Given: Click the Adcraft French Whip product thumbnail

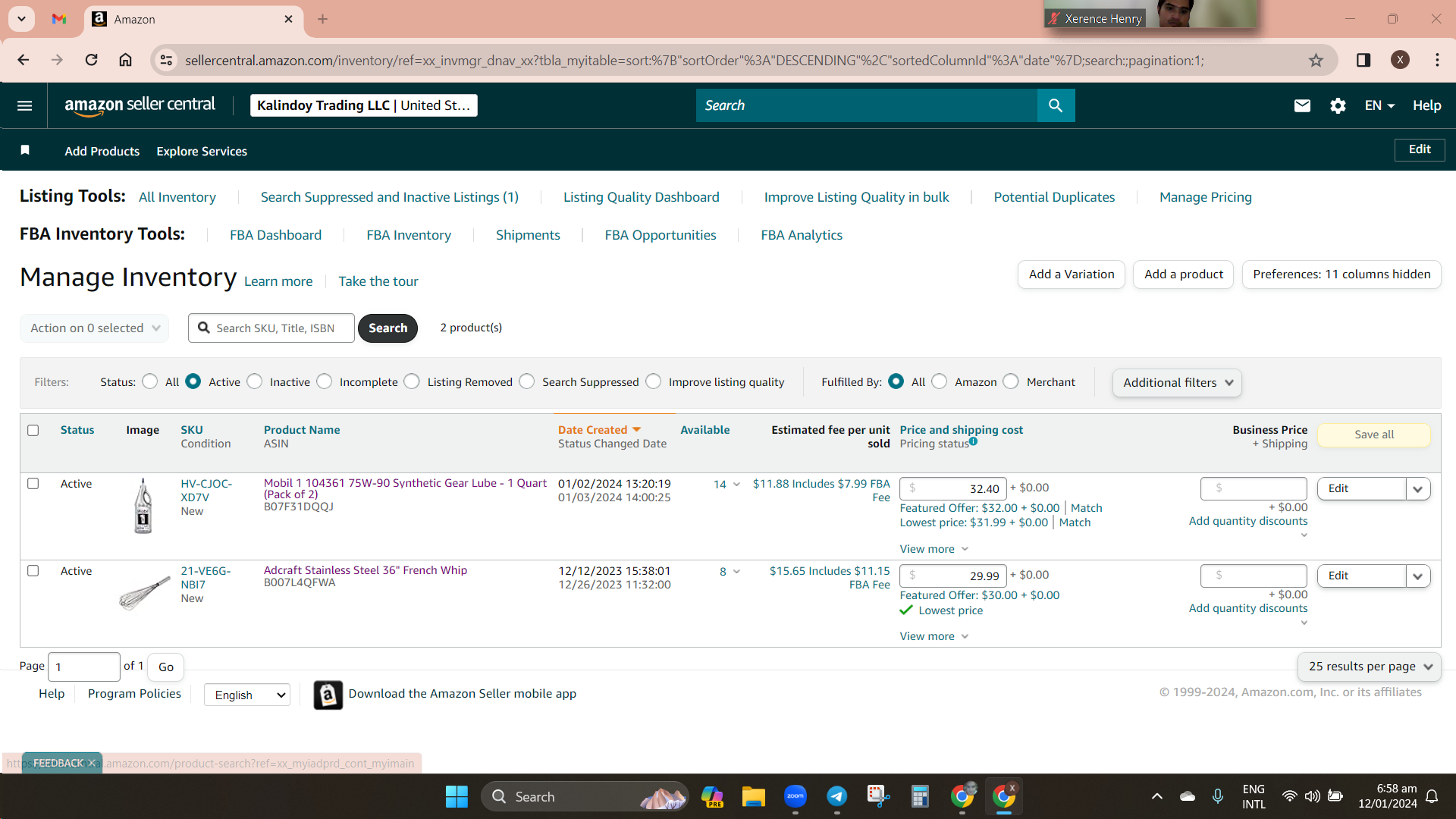Looking at the screenshot, I should (144, 592).
